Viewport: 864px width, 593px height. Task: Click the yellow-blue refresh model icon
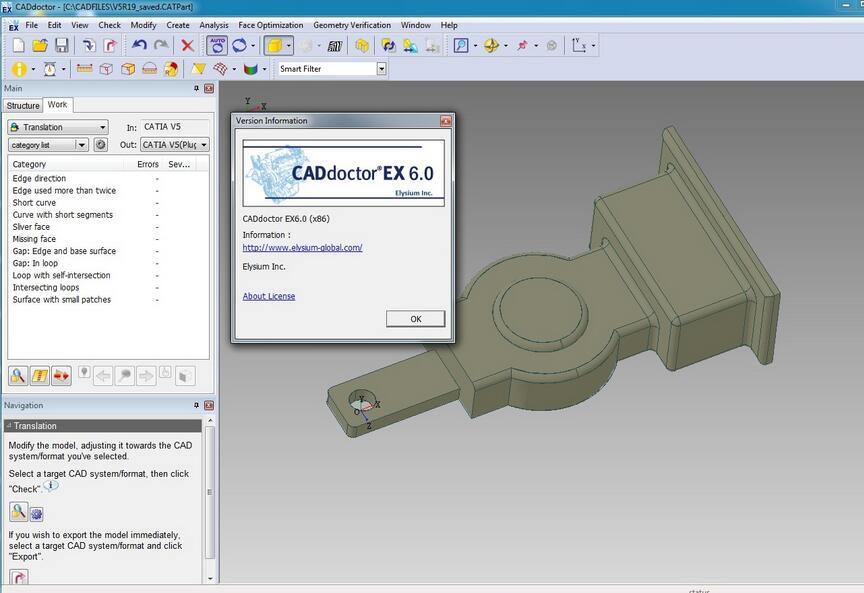[x=388, y=46]
